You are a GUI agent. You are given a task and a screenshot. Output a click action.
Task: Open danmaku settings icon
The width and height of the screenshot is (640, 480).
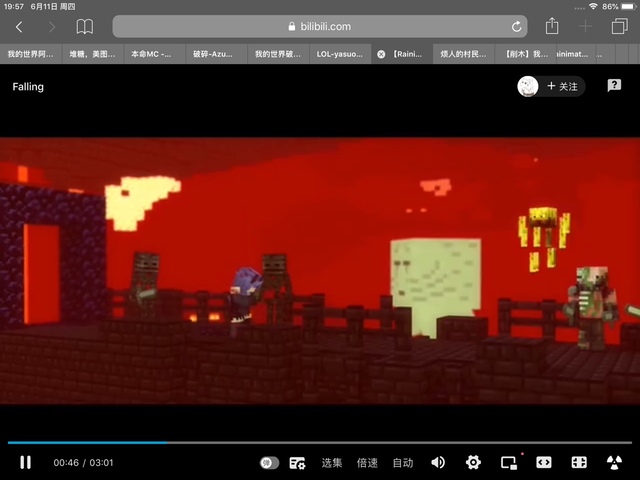point(298,463)
